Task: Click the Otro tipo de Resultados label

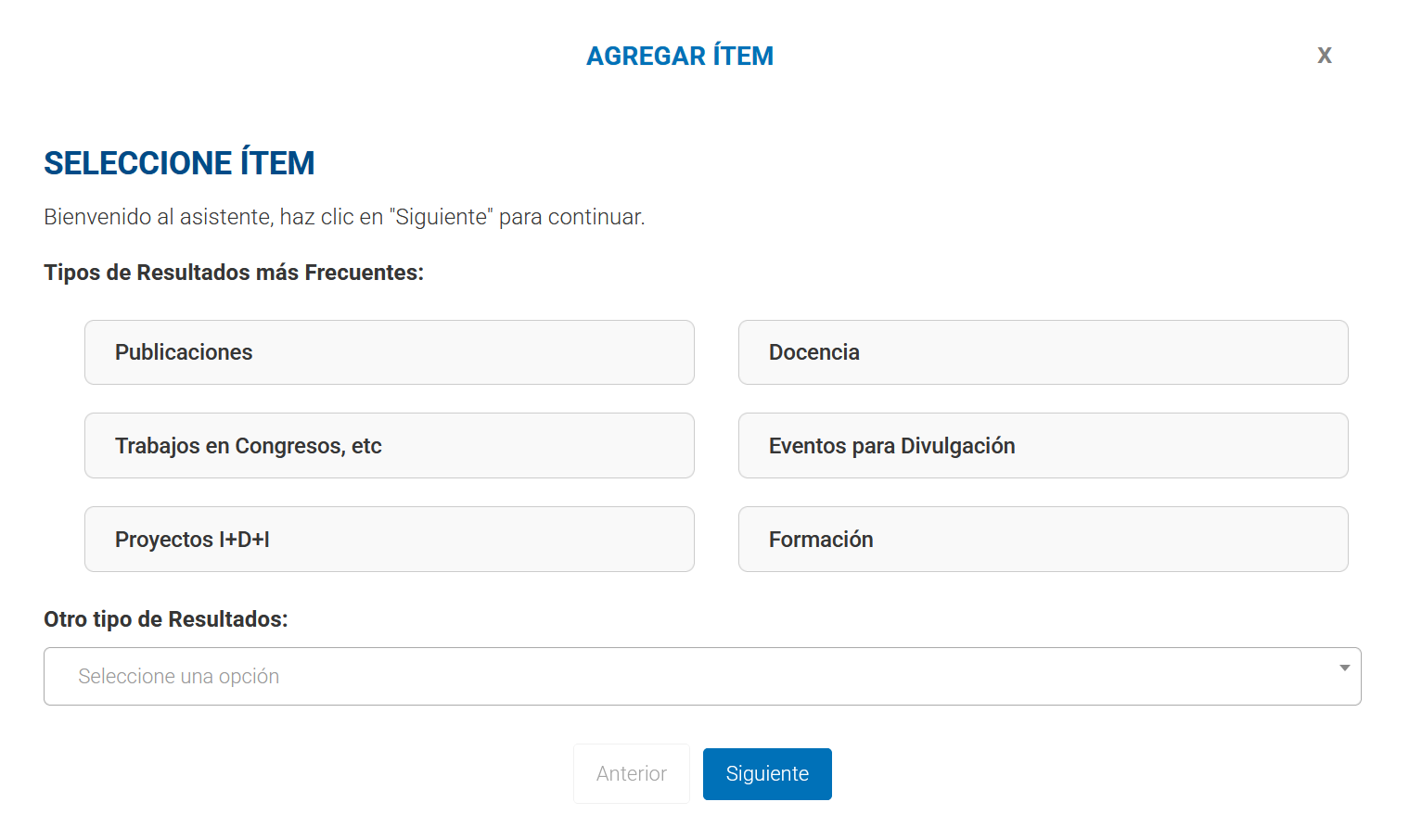Action: 165,619
